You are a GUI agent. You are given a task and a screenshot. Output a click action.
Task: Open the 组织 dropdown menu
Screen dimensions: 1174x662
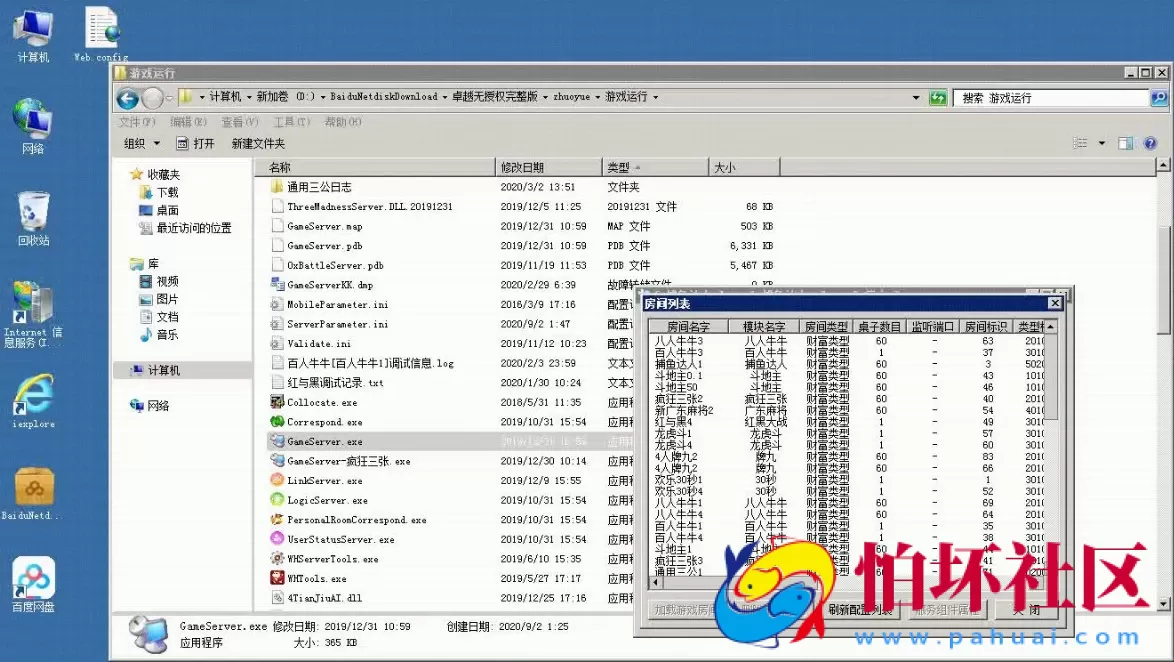[140, 143]
